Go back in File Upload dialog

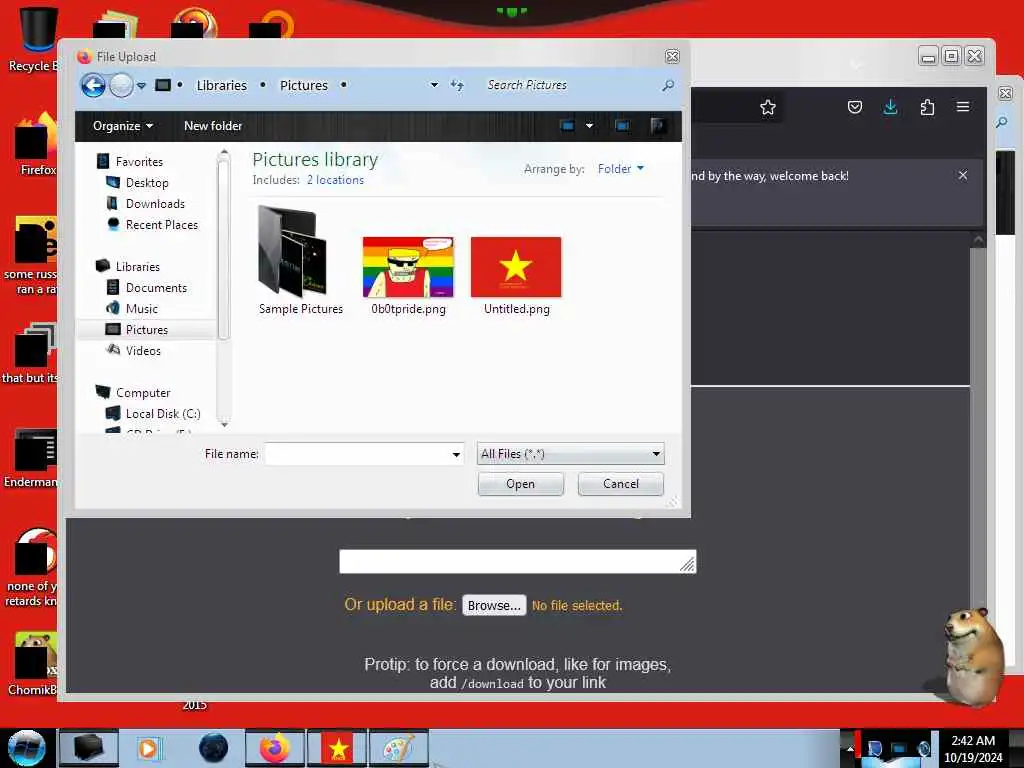[93, 86]
